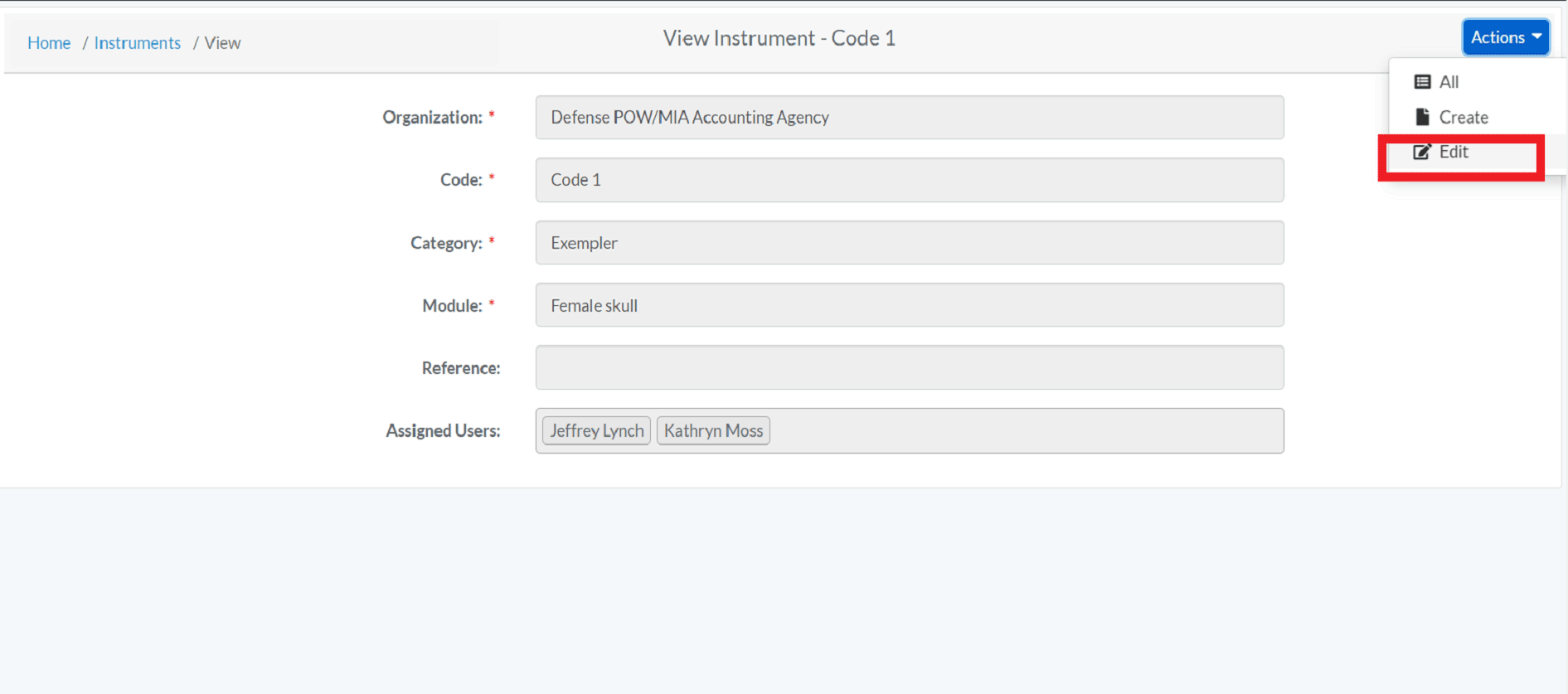The image size is (1568, 694).
Task: Click the Jeffrey Lynch user tag
Action: 596,430
